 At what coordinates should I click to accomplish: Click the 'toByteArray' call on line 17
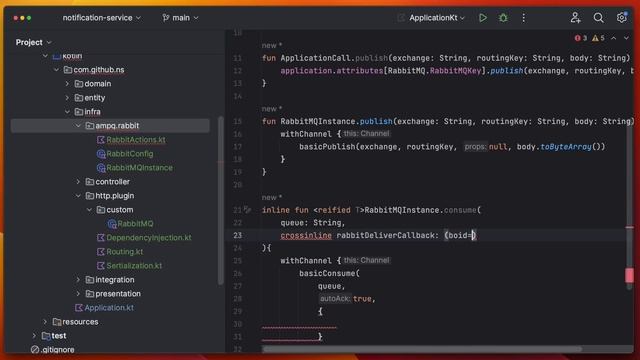566,147
